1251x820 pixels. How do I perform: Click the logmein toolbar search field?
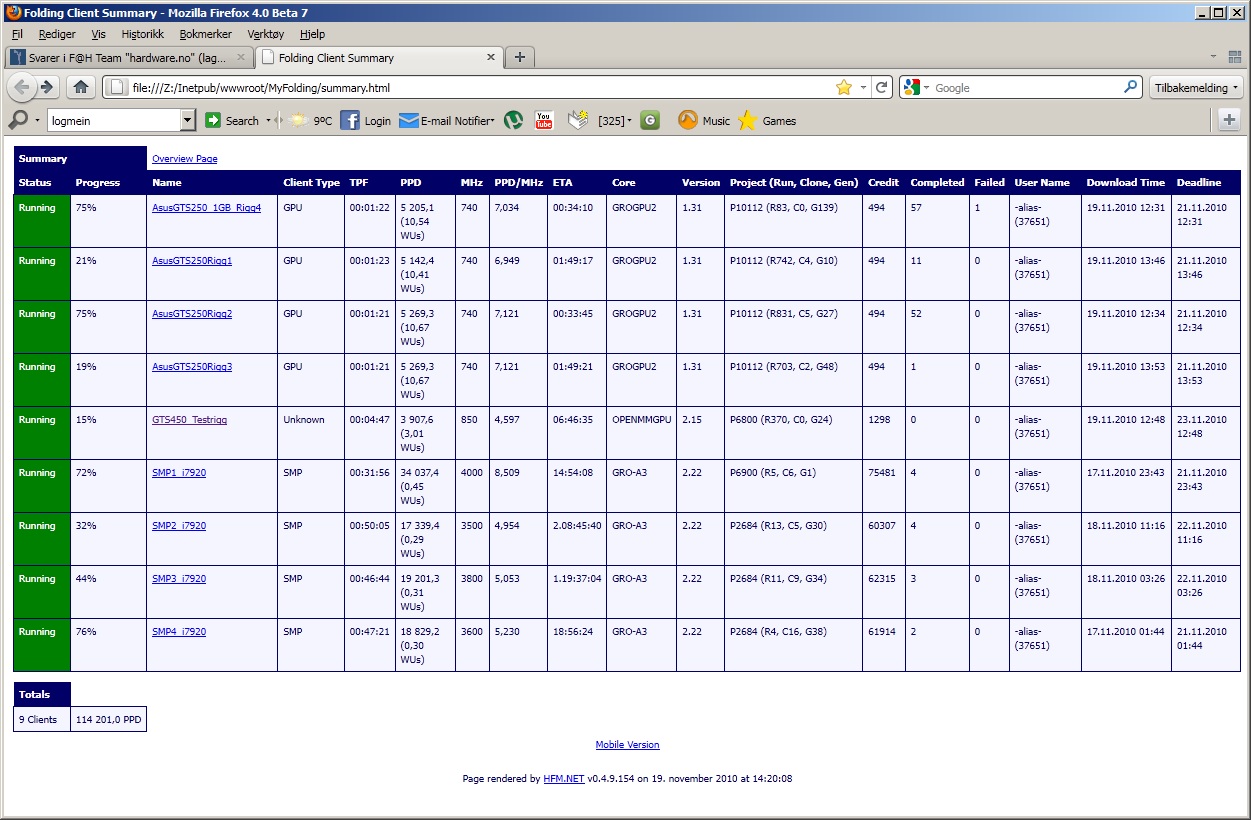tap(114, 120)
